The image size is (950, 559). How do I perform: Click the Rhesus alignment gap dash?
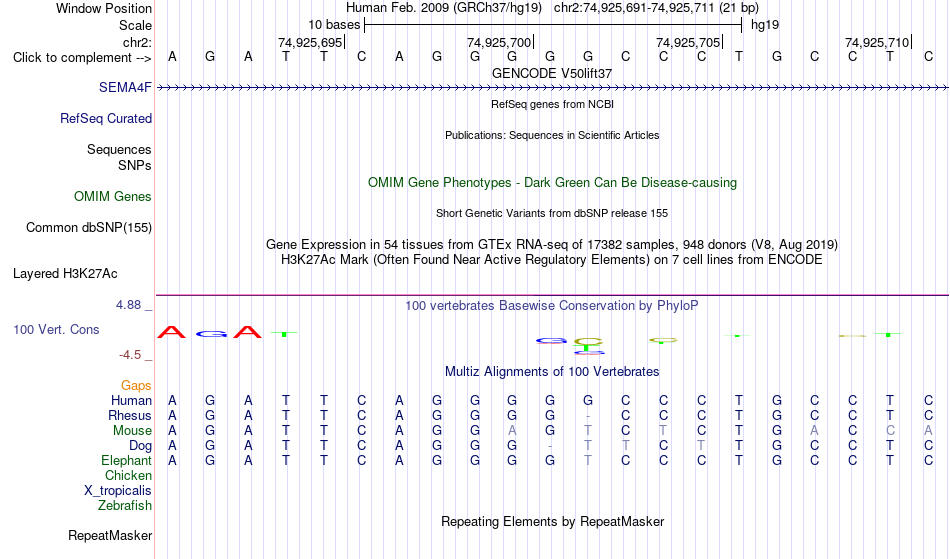pos(588,417)
